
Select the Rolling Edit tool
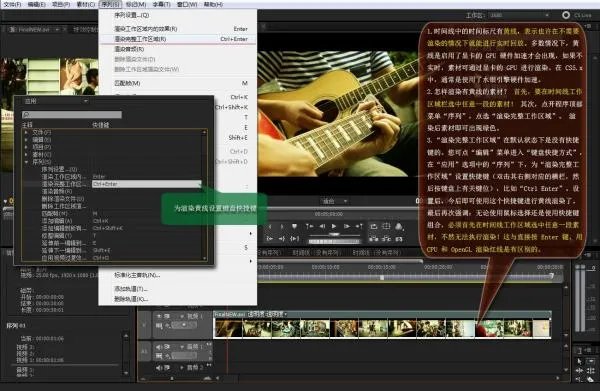(x=590, y=370)
